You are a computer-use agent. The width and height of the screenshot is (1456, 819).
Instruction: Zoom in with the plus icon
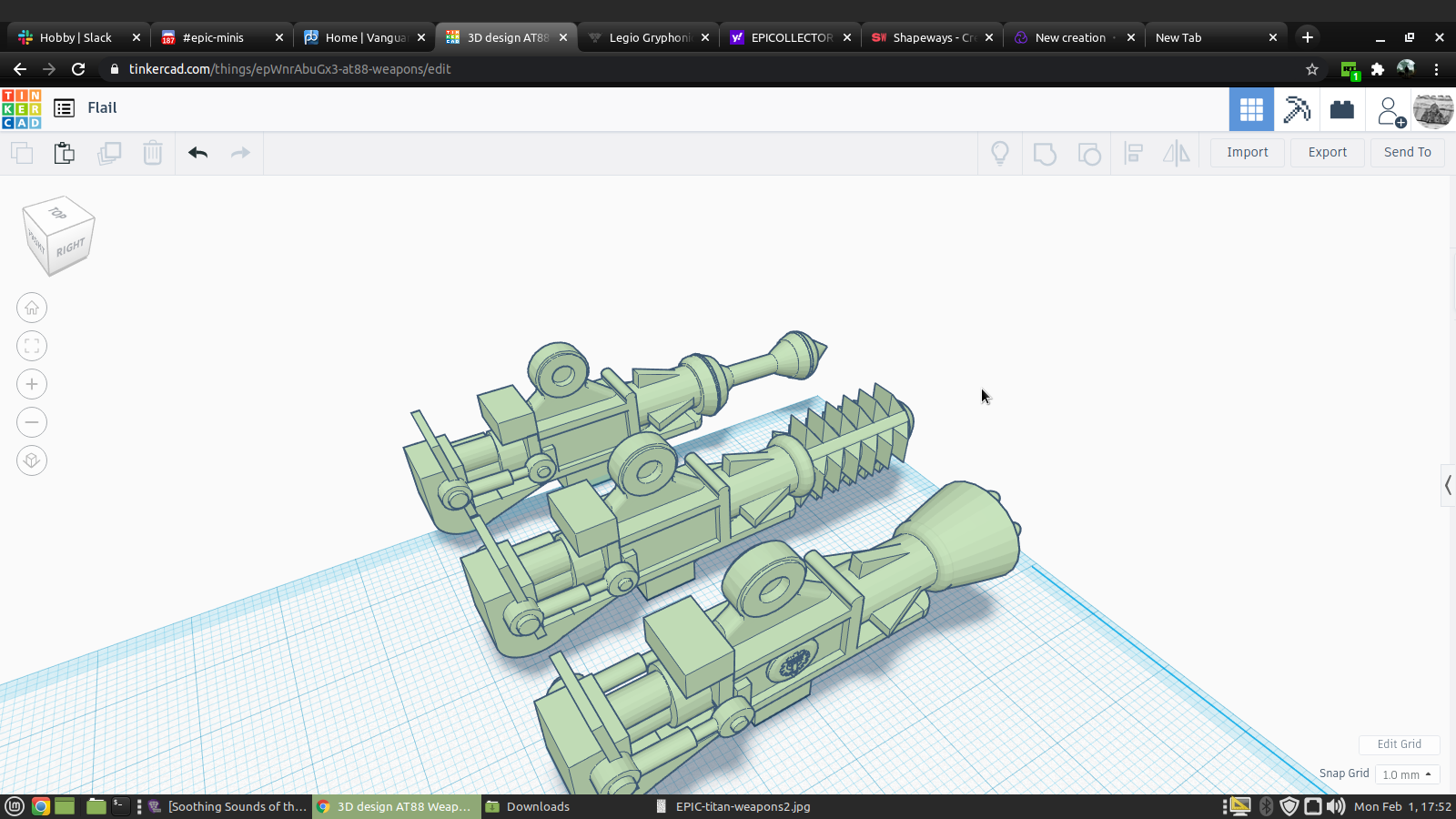(x=32, y=384)
